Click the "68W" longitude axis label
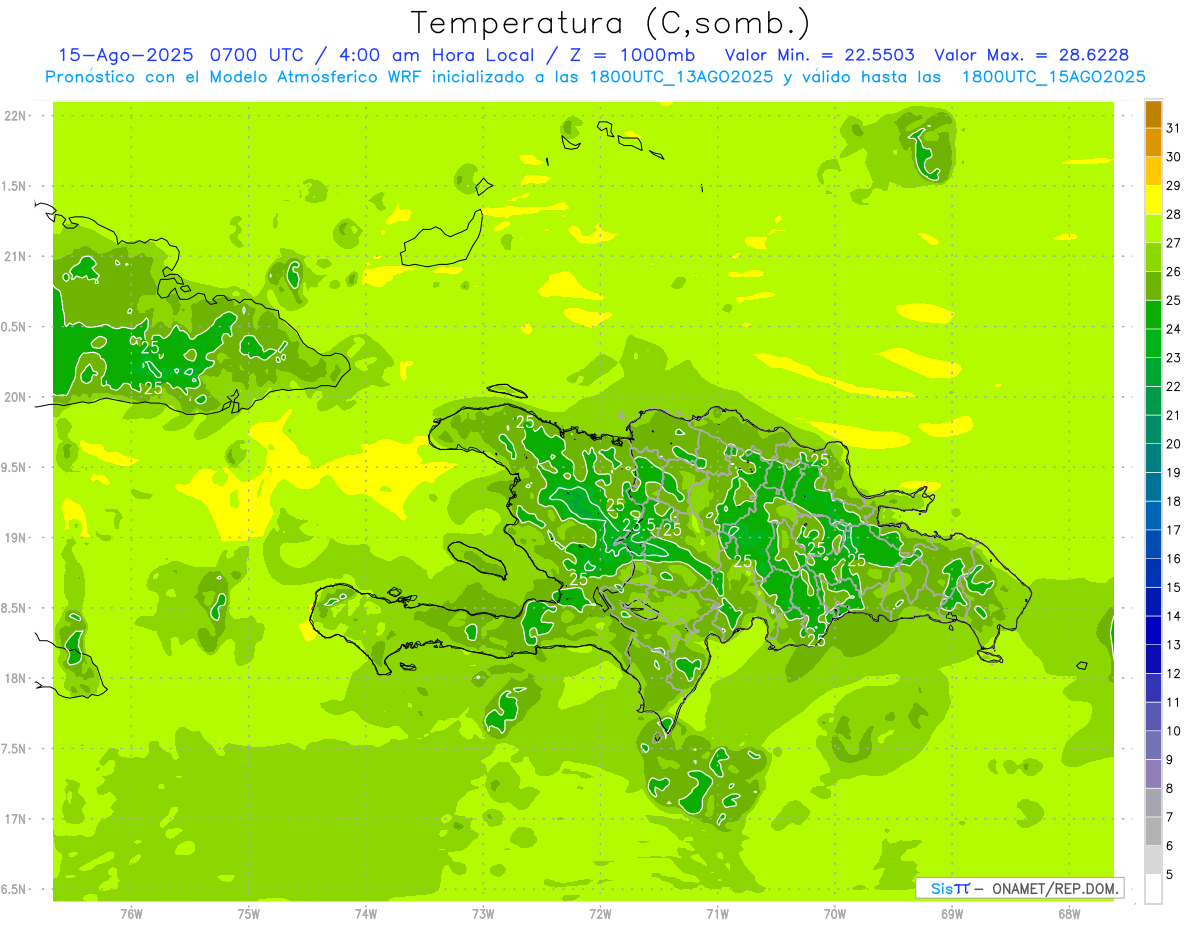The height and width of the screenshot is (927, 1200). click(1069, 914)
